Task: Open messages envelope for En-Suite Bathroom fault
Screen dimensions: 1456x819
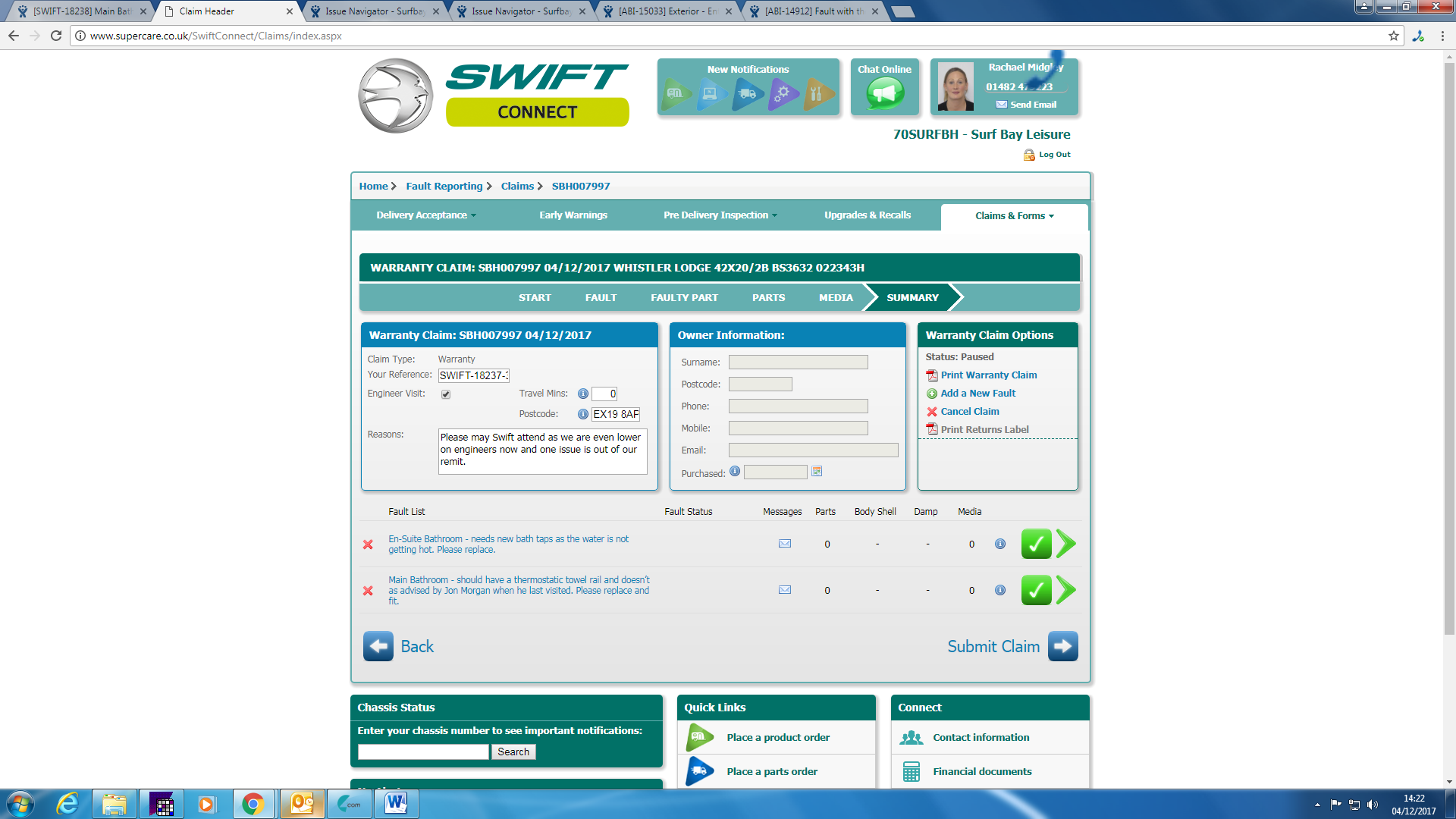Action: click(785, 544)
